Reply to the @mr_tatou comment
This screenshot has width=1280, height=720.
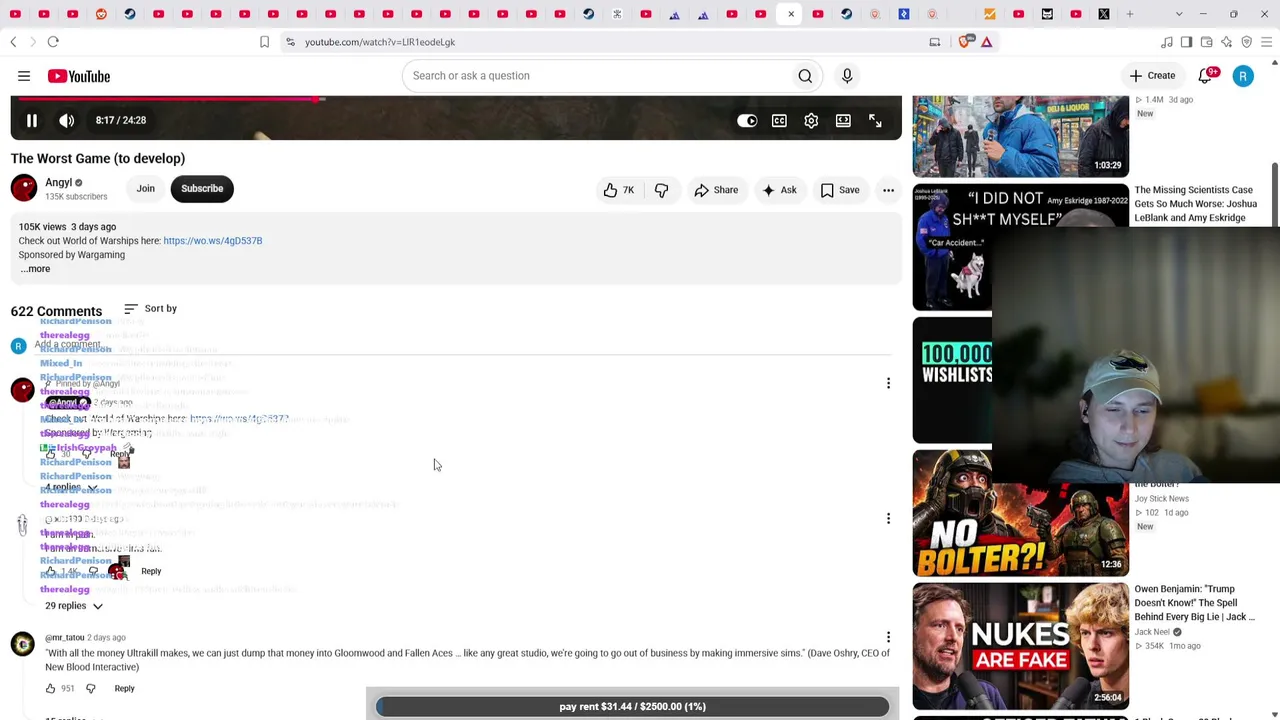point(124,688)
